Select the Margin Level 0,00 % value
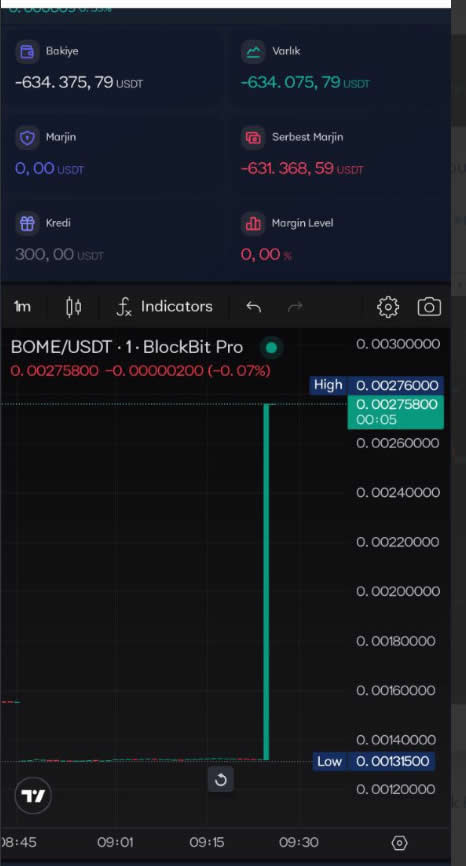Viewport: 466px width, 866px height. (x=266, y=255)
